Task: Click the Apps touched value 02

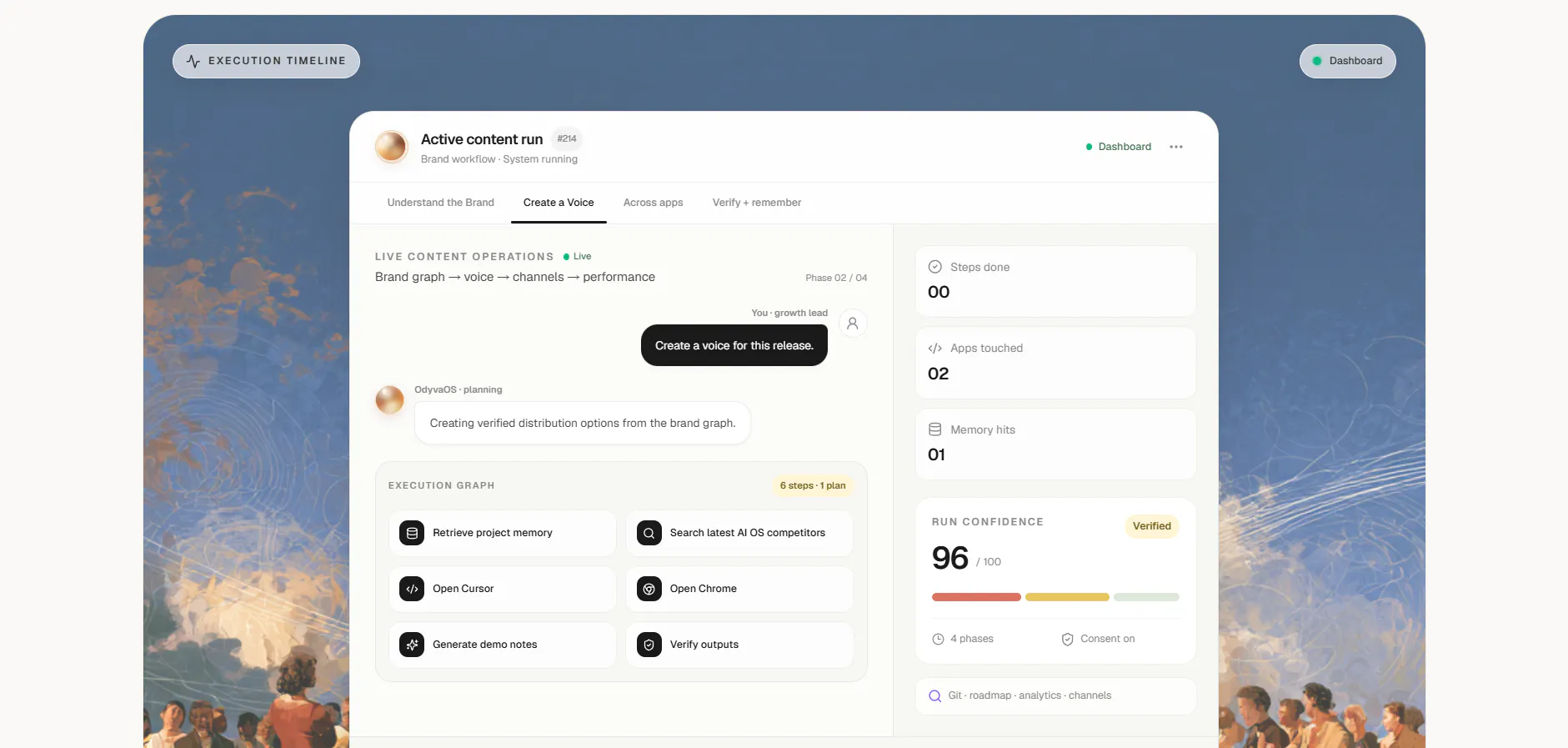Action: point(939,374)
